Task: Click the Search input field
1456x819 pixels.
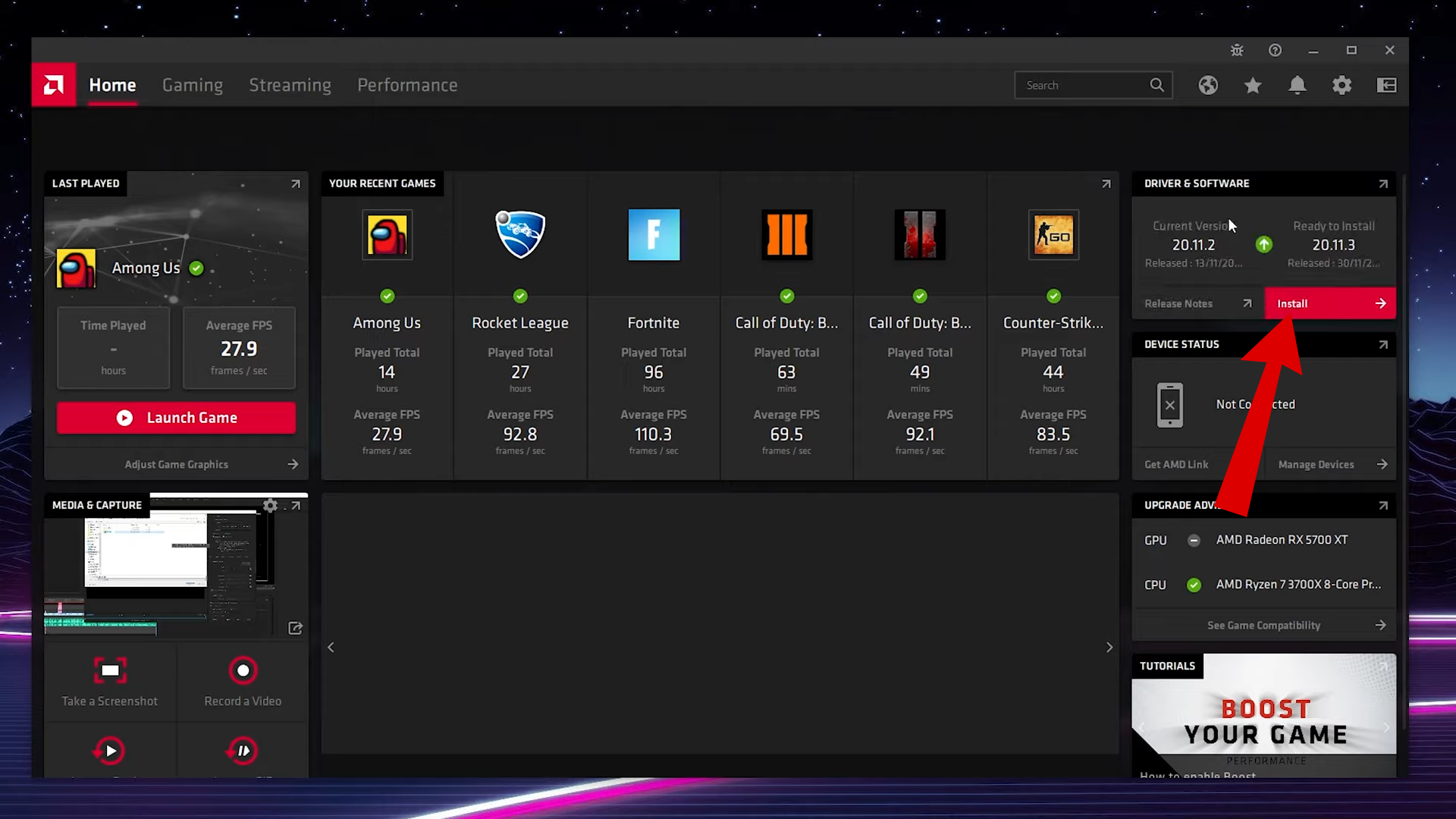Action: (1081, 85)
